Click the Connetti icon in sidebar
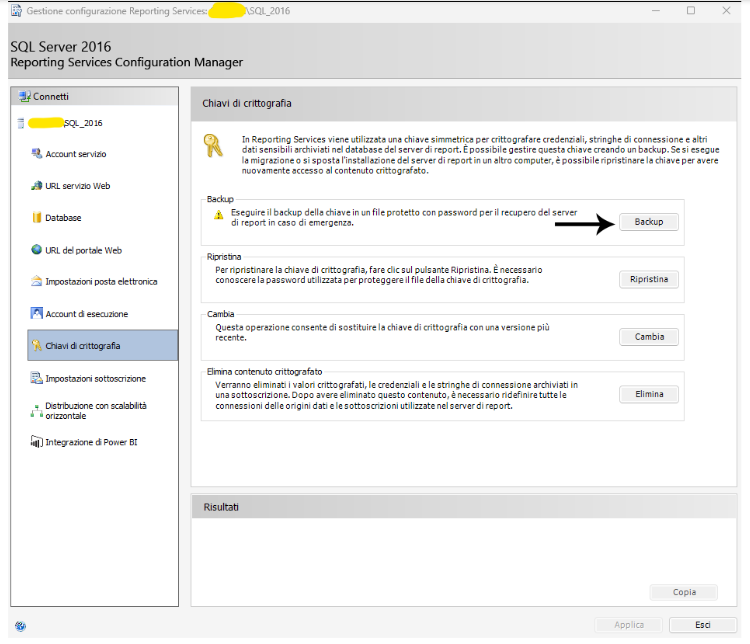 (x=24, y=97)
